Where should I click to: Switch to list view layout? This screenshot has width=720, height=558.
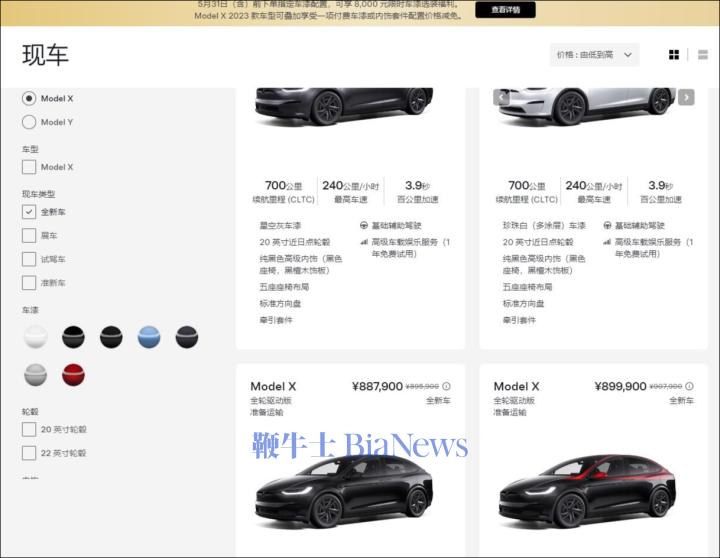click(x=703, y=55)
